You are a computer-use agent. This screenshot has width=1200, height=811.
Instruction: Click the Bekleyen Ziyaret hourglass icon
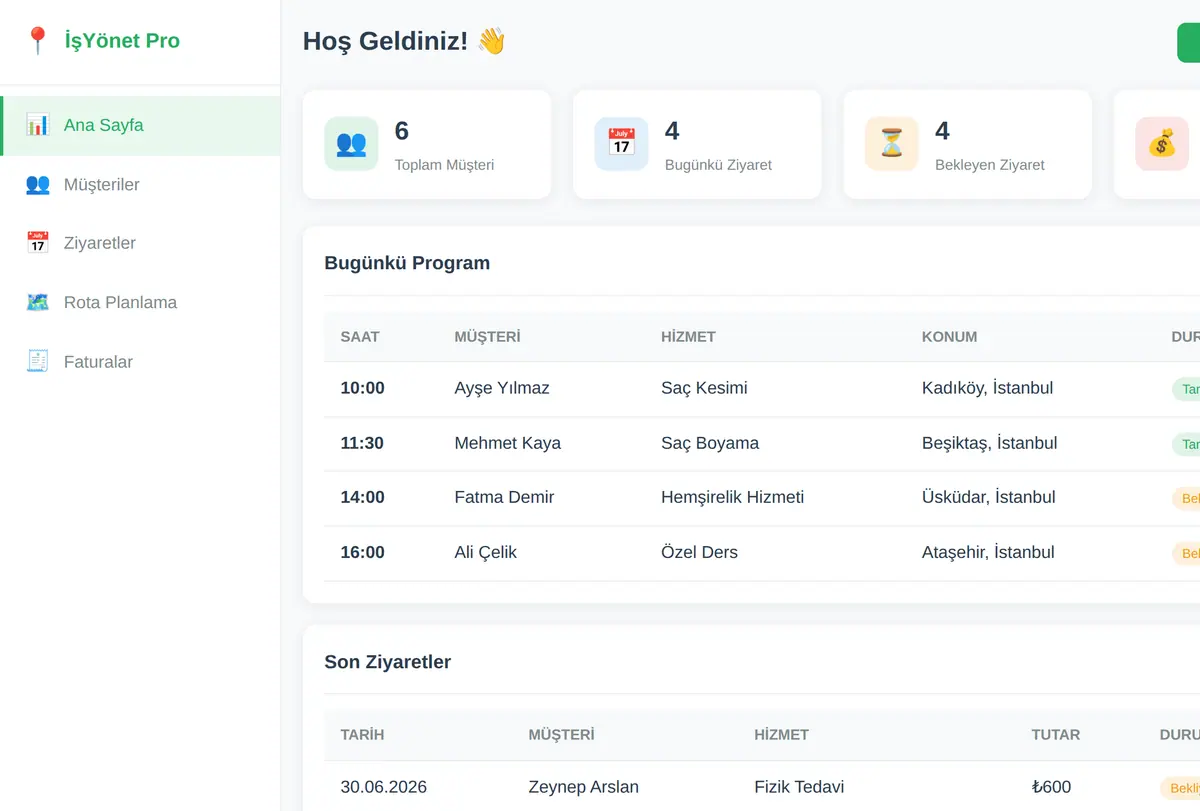891,144
